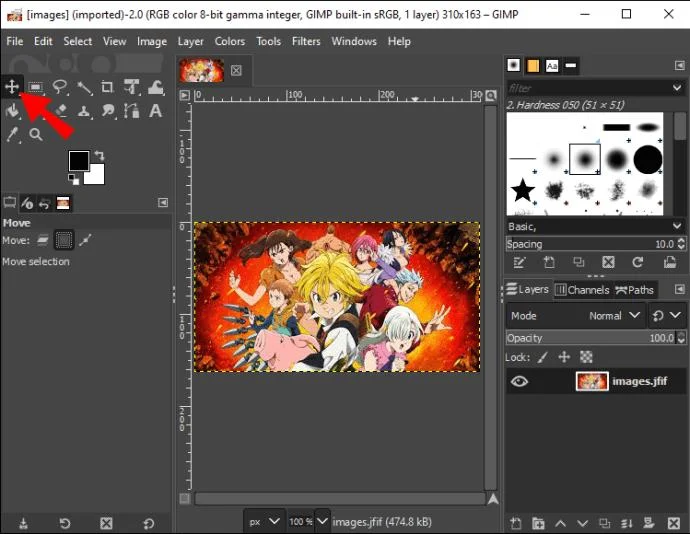The width and height of the screenshot is (690, 534).
Task: Refresh the brushes list
Action: (638, 263)
